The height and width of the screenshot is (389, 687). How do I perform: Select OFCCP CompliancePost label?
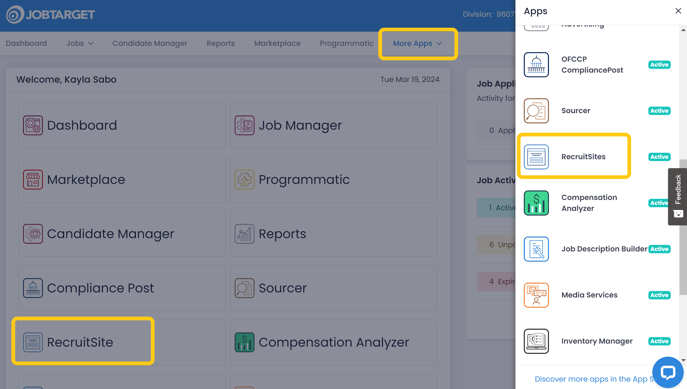point(592,64)
